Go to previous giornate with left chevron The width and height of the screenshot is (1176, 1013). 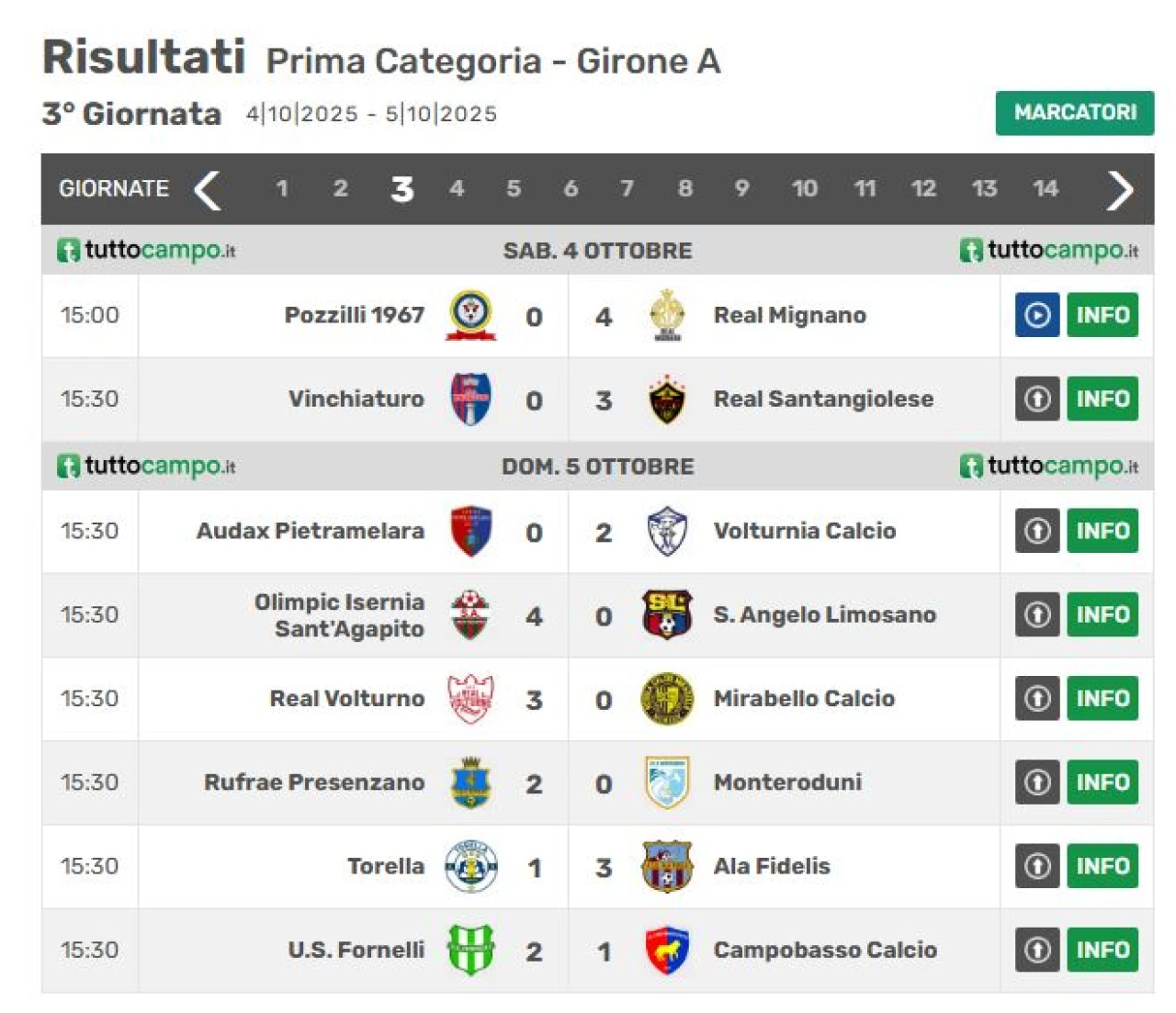tap(208, 190)
